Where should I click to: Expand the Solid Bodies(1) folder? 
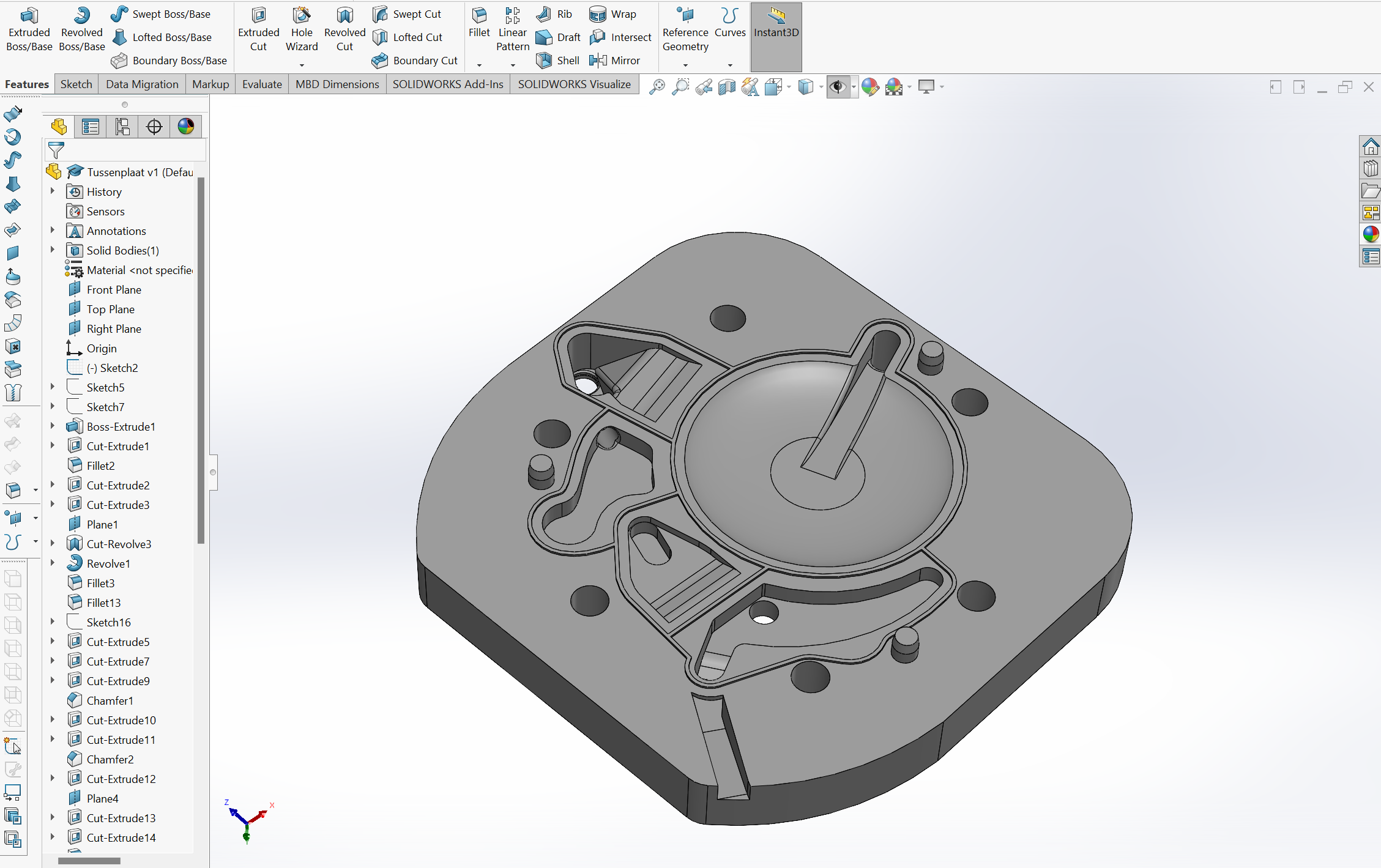(x=53, y=250)
